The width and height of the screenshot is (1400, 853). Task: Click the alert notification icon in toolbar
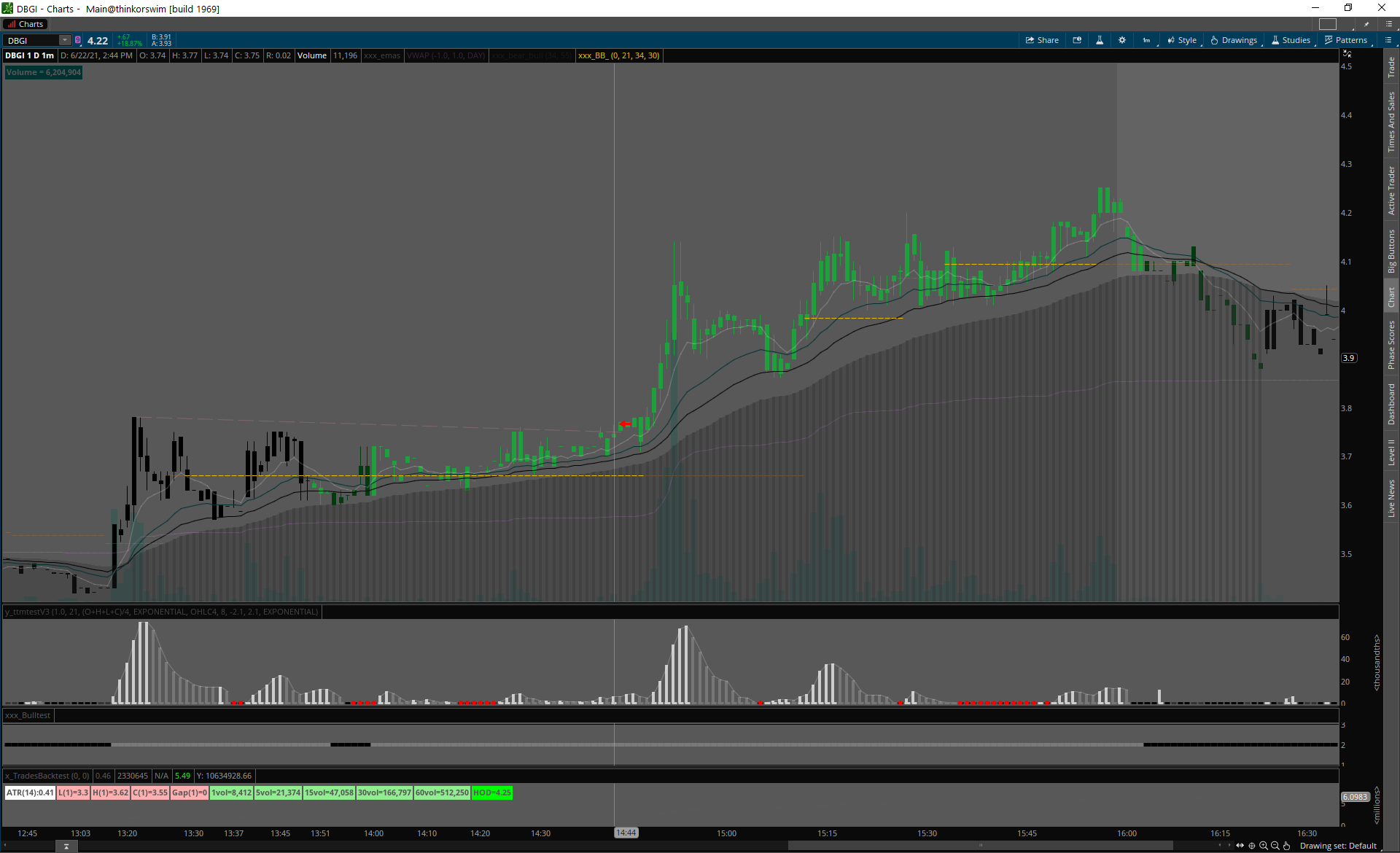point(1077,40)
